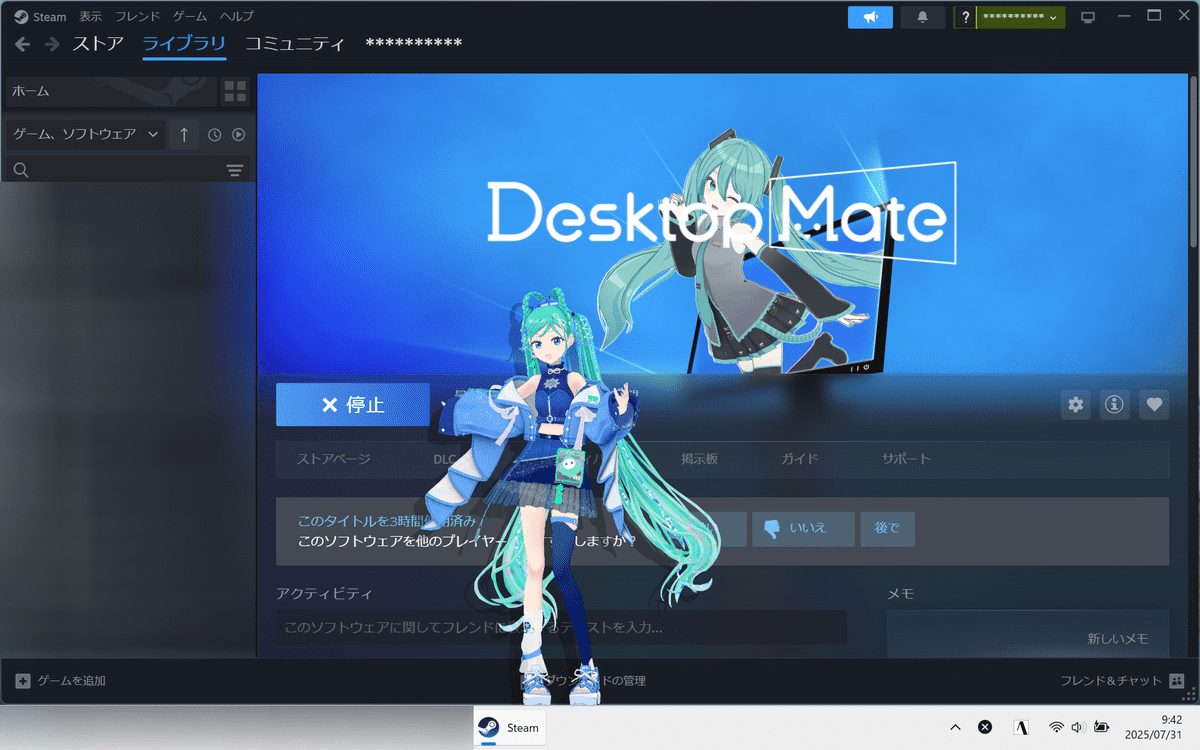This screenshot has height=750, width=1200.
Task: Click the library page vertical scrollbar
Action: tap(1194, 160)
